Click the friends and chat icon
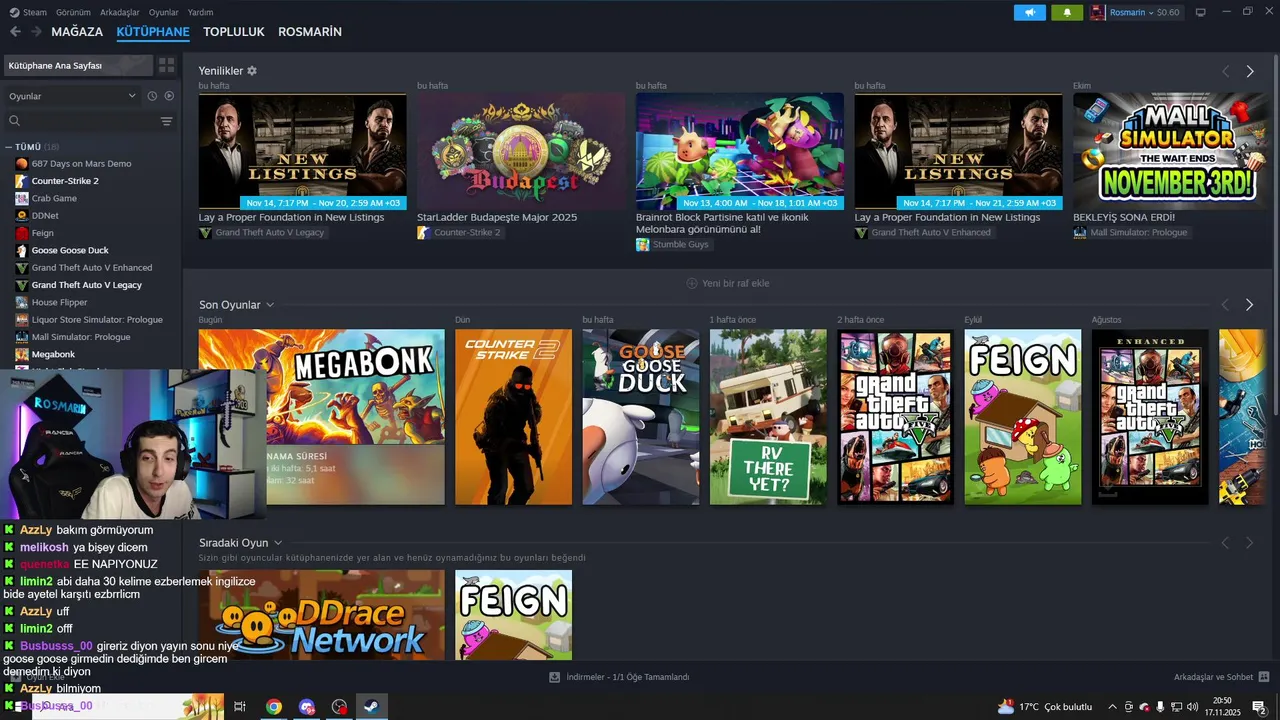This screenshot has width=1280, height=720. [1264, 677]
